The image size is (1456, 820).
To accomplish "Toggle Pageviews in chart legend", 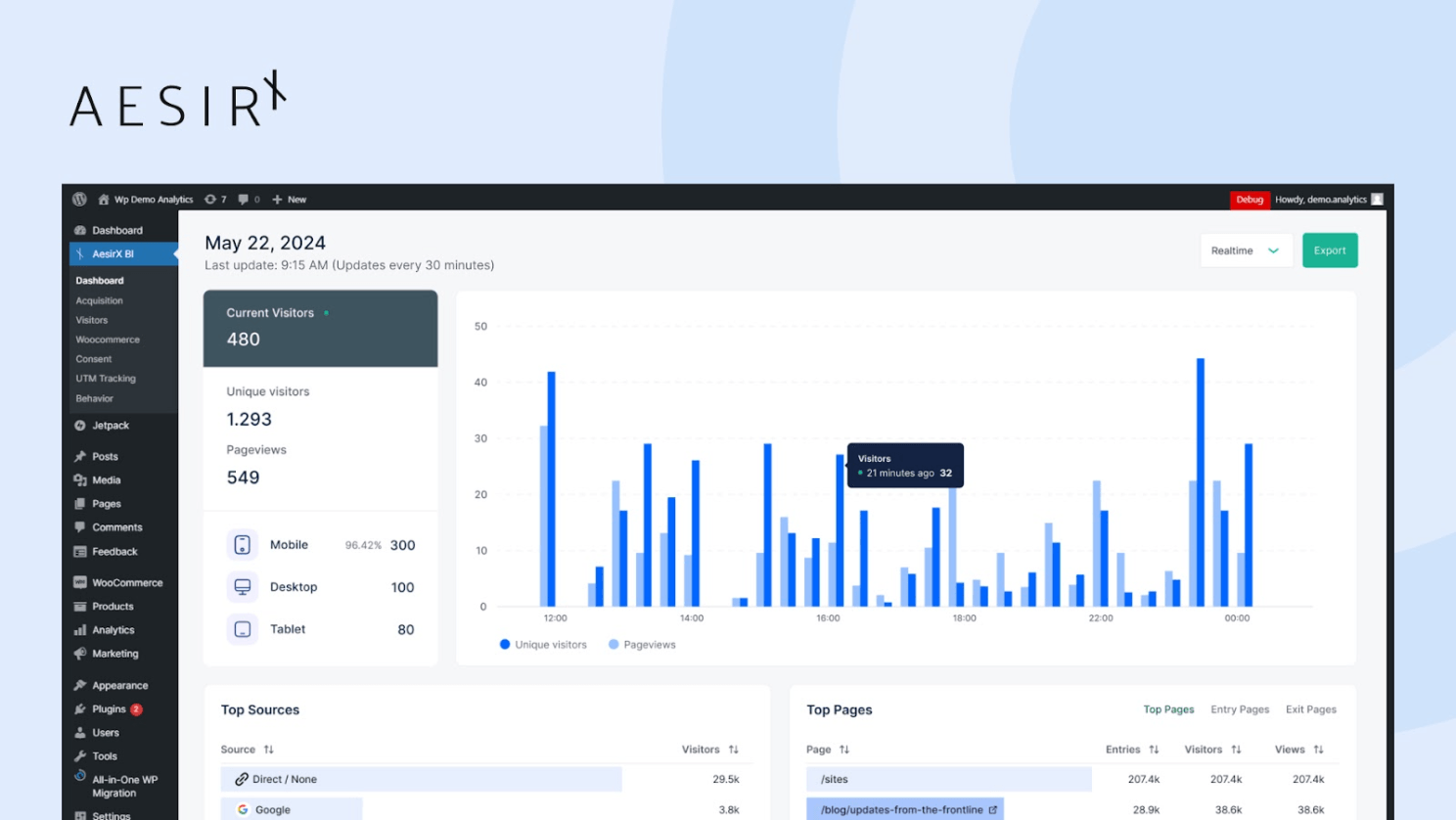I will click(x=641, y=644).
